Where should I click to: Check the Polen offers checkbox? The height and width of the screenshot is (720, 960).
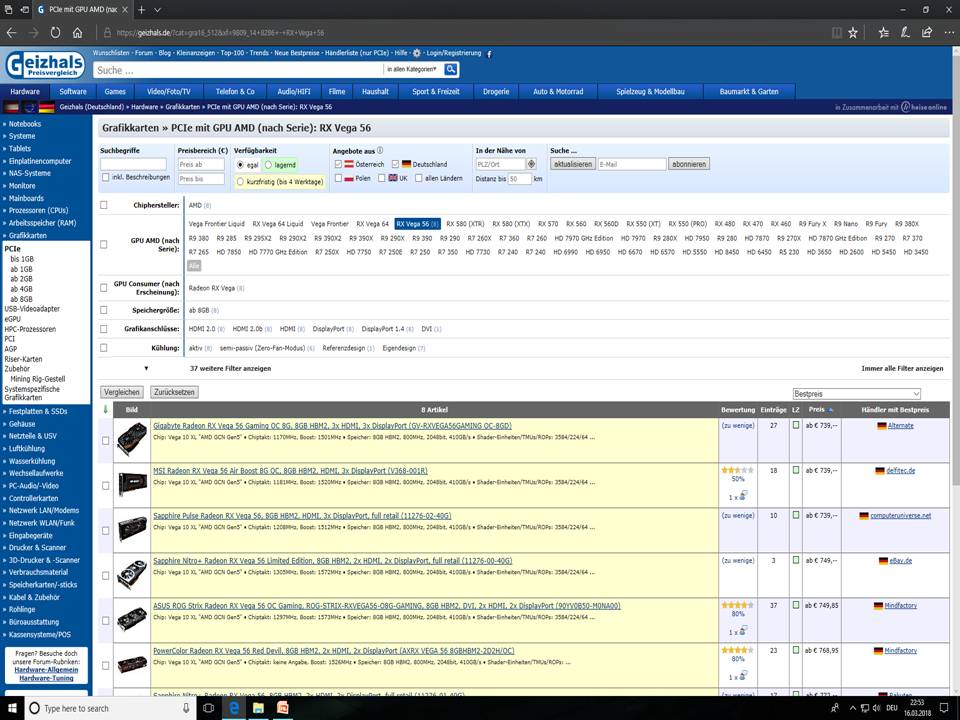coord(338,178)
